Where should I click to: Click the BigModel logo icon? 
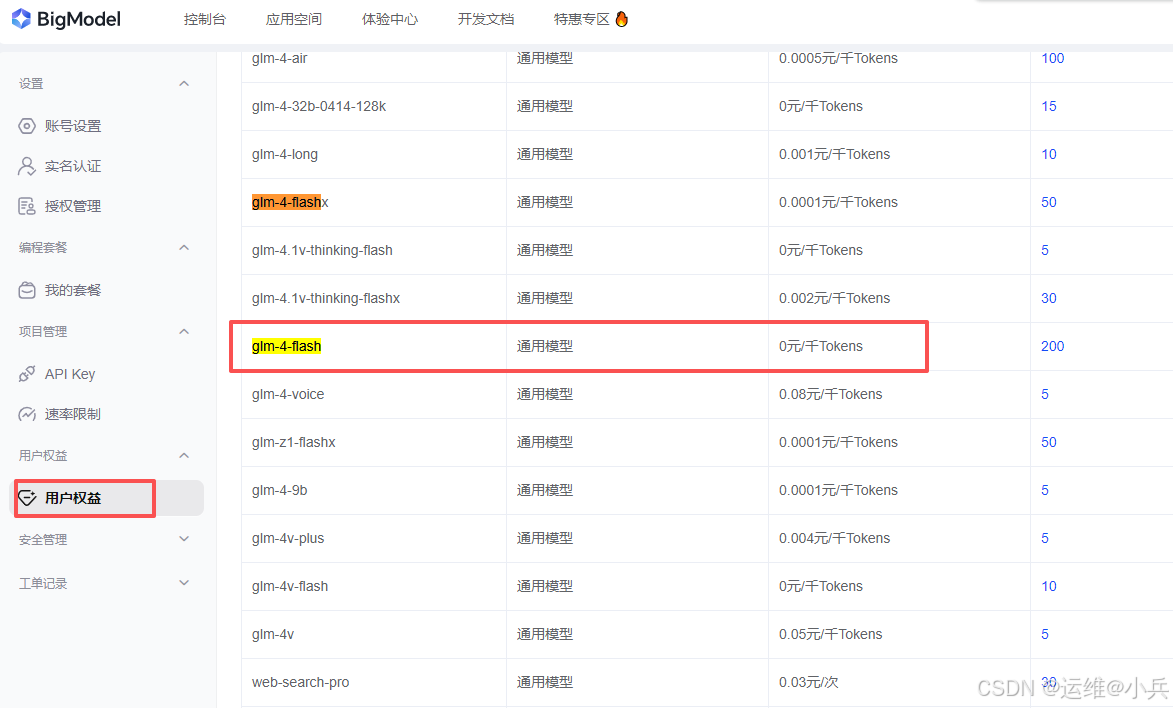click(22, 19)
